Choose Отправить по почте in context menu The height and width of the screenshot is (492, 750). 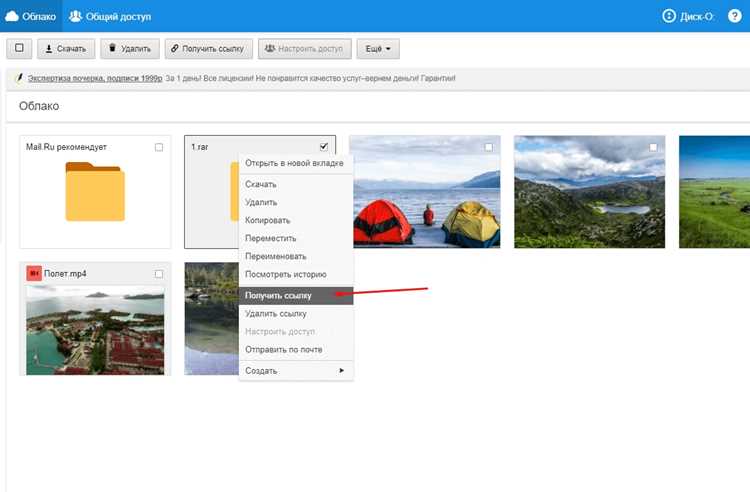296,350
